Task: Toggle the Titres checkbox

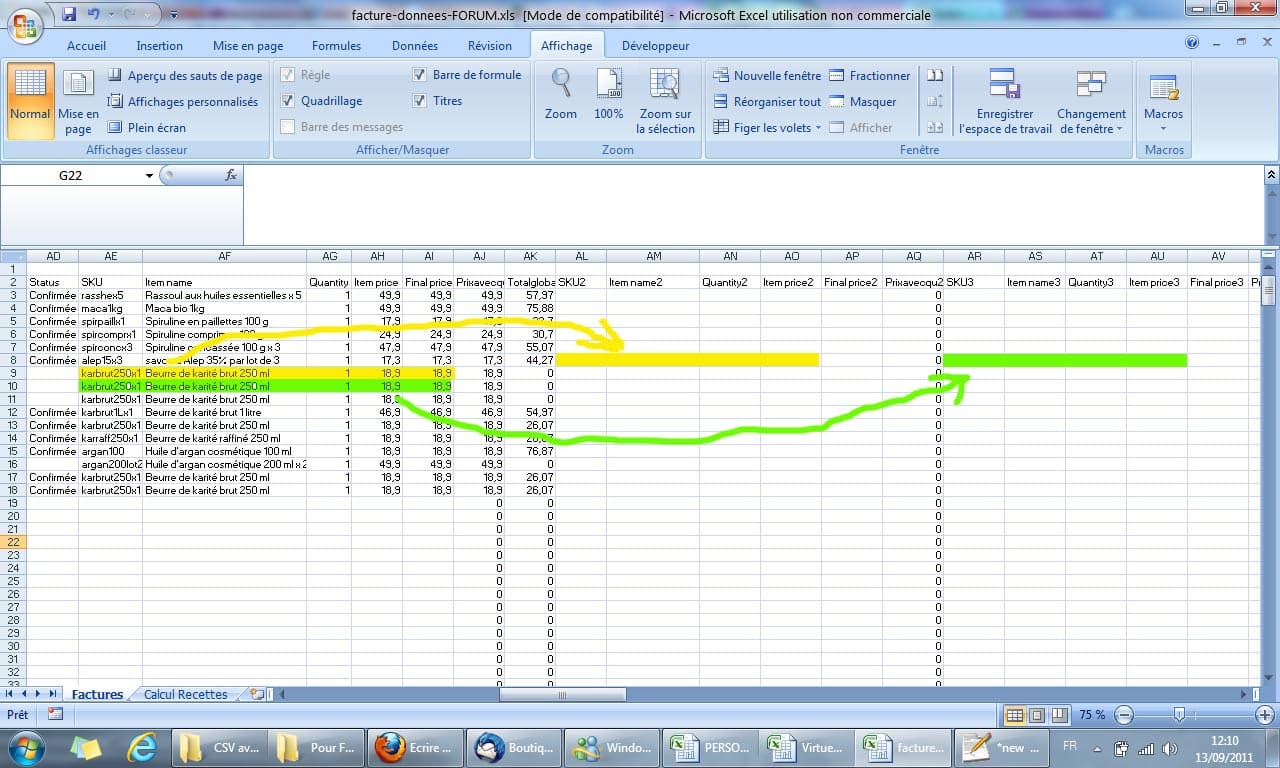Action: pos(419,101)
